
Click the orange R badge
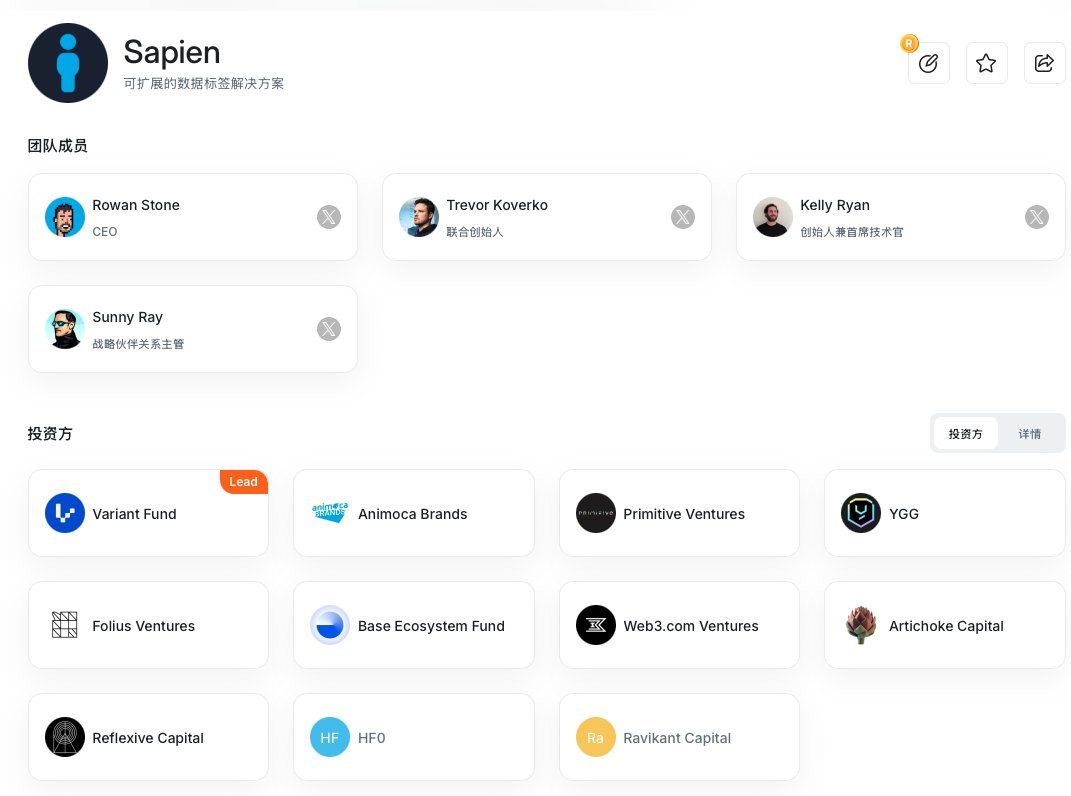point(908,43)
